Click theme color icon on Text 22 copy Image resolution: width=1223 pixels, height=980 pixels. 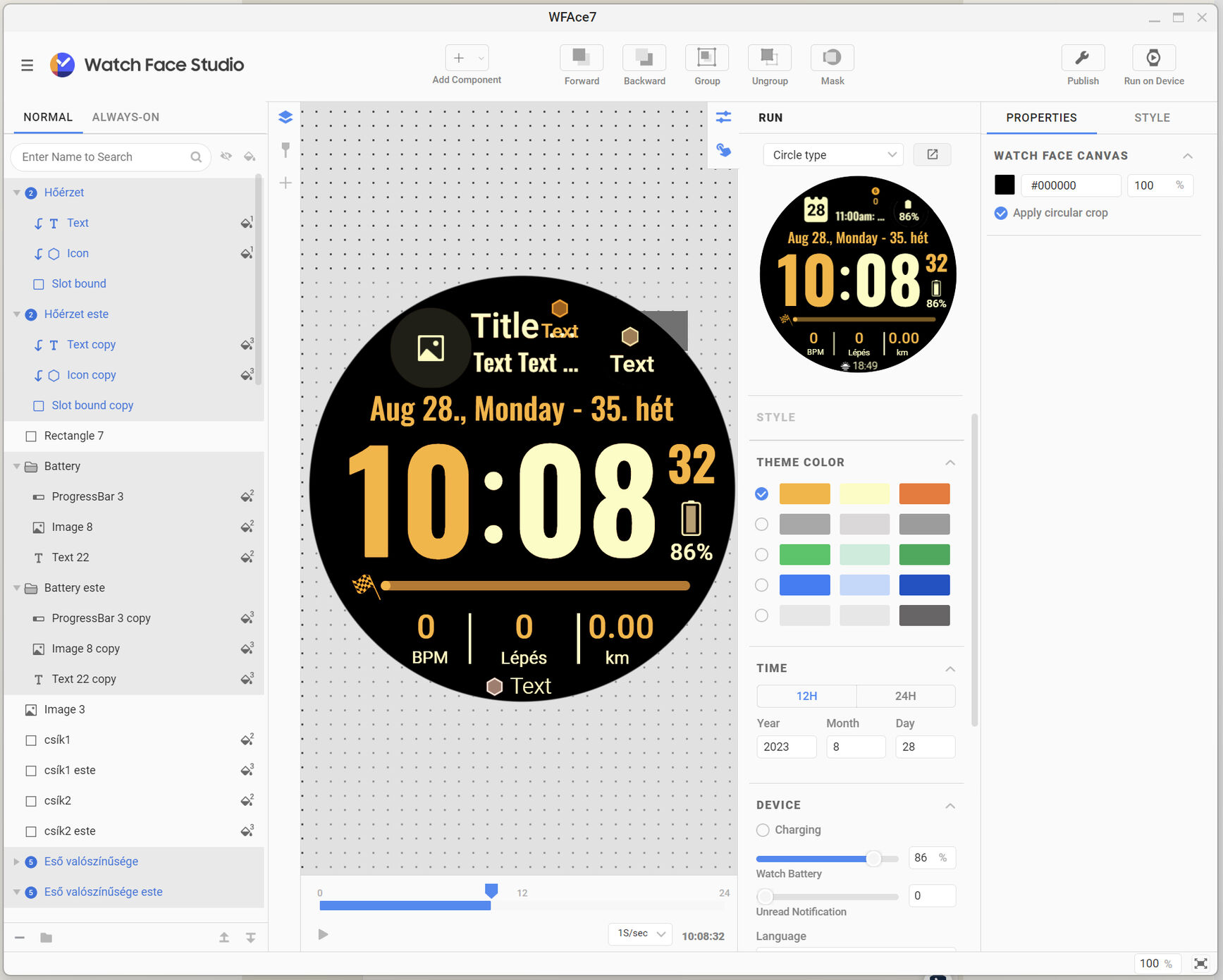click(247, 679)
